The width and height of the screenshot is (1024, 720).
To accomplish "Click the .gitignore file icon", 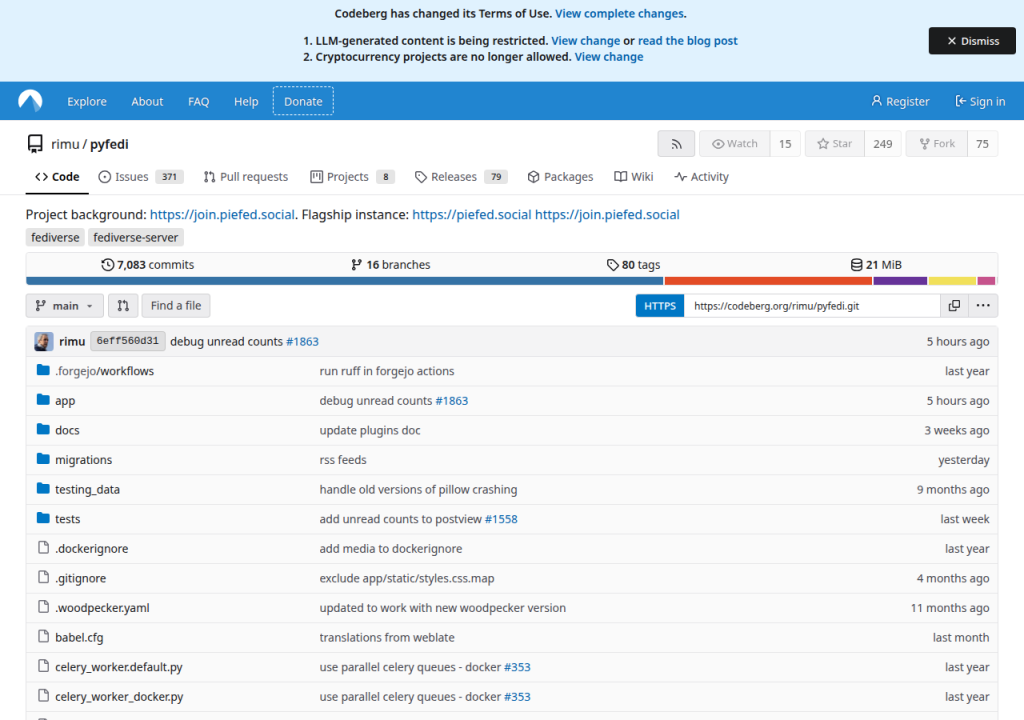I will 43,578.
